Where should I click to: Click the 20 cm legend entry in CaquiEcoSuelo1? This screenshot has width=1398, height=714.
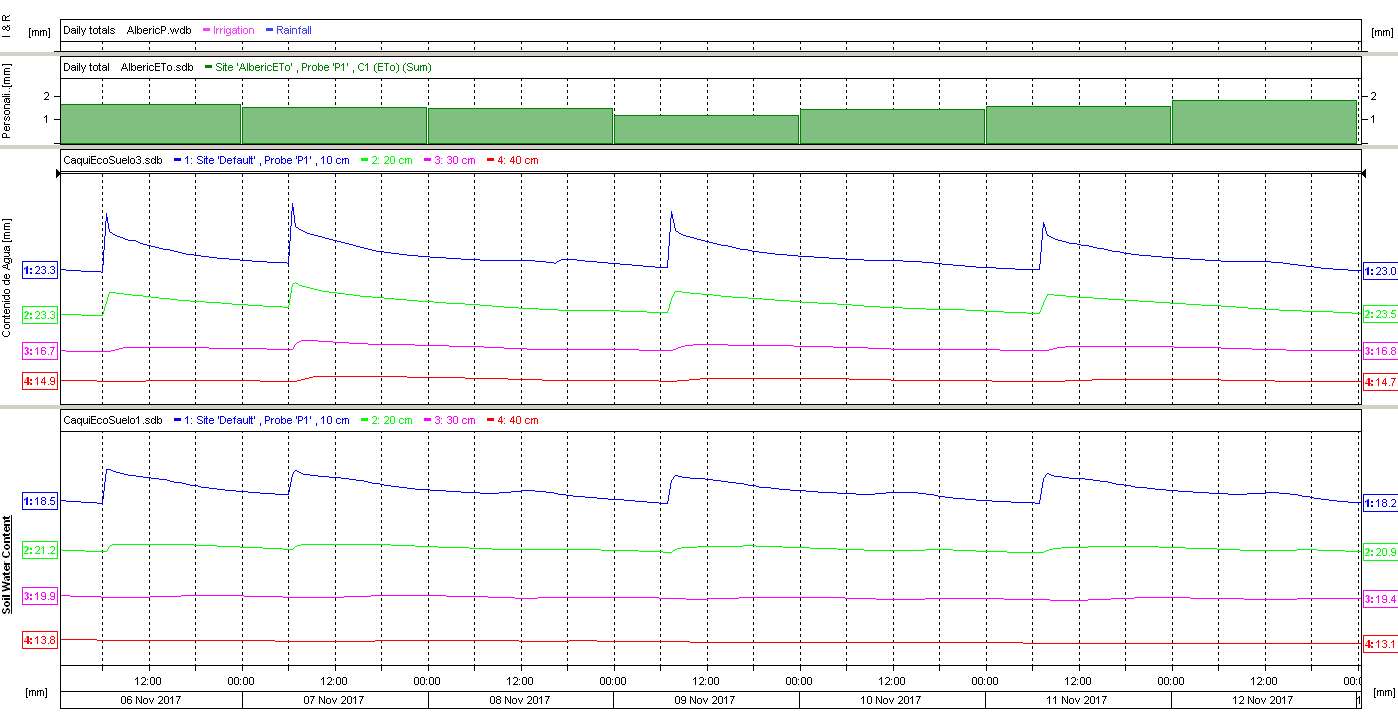[x=386, y=420]
